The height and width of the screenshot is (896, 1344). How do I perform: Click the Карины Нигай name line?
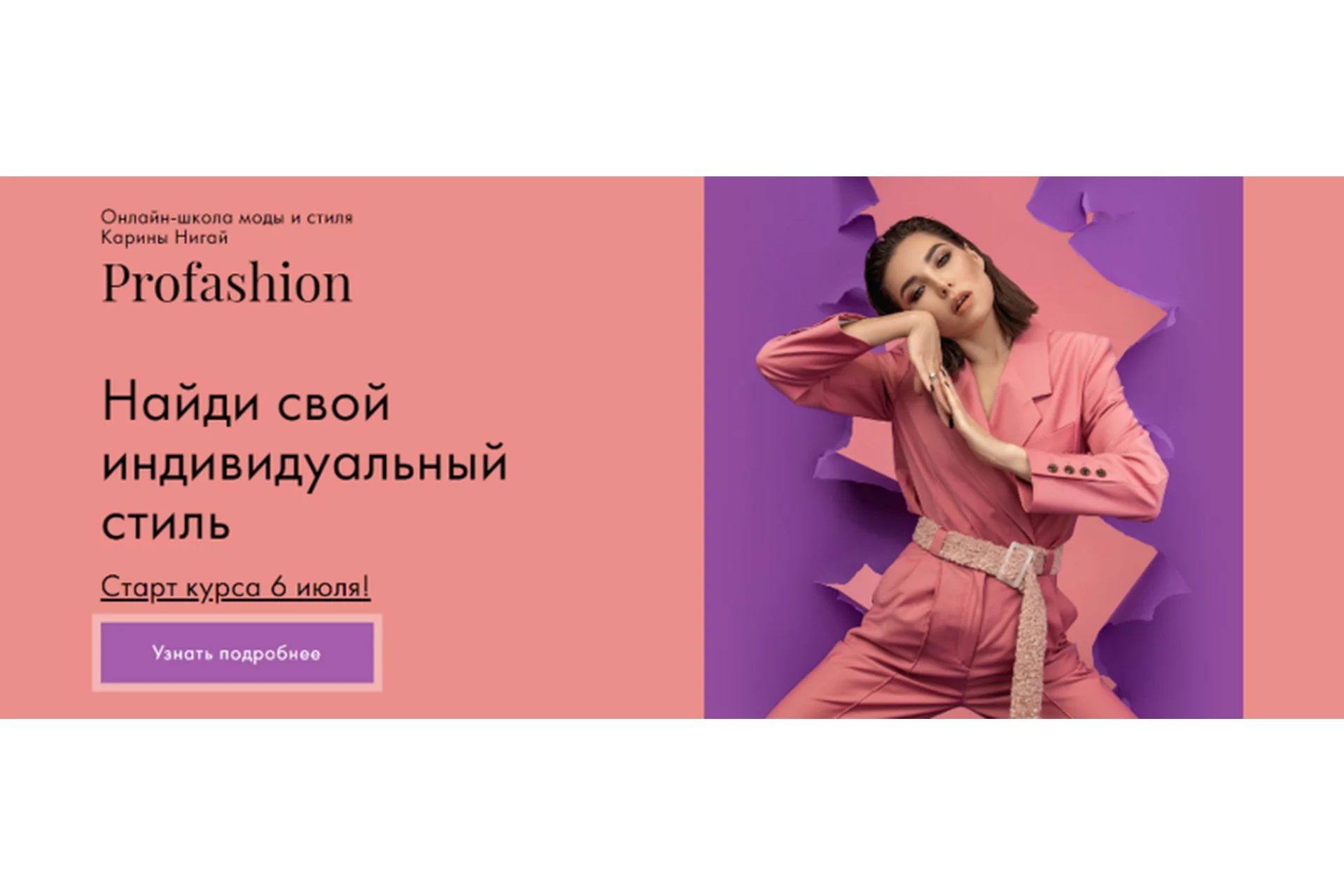click(164, 237)
